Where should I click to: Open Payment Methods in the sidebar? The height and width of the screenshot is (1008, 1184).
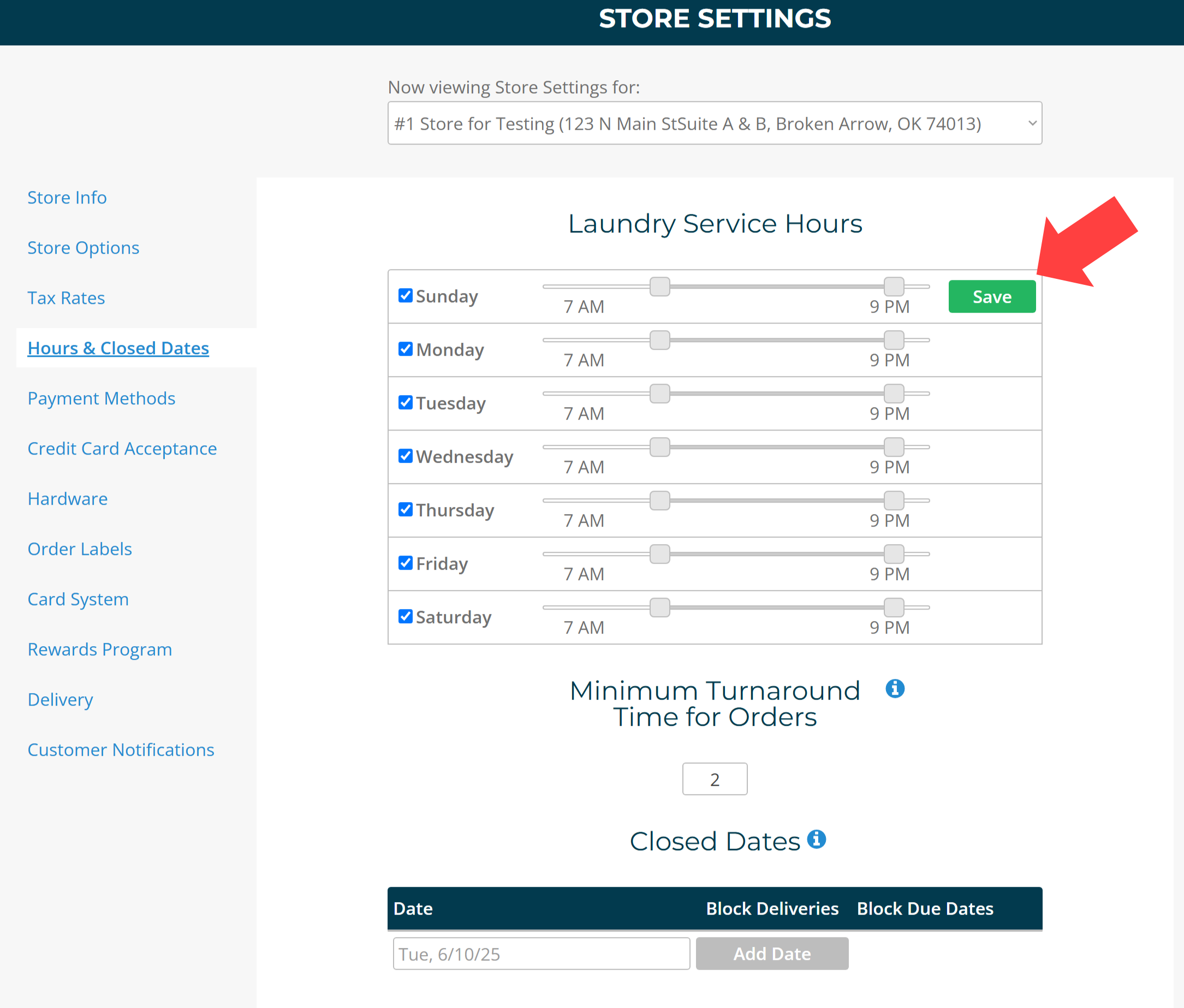(x=101, y=398)
